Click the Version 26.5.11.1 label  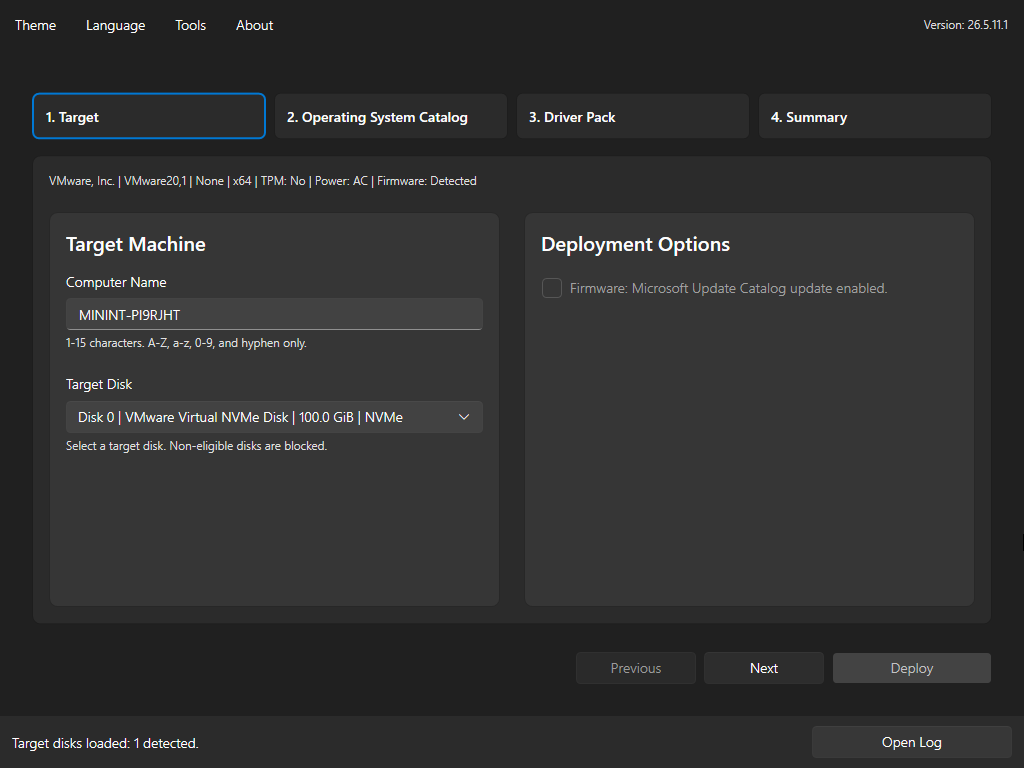(965, 25)
